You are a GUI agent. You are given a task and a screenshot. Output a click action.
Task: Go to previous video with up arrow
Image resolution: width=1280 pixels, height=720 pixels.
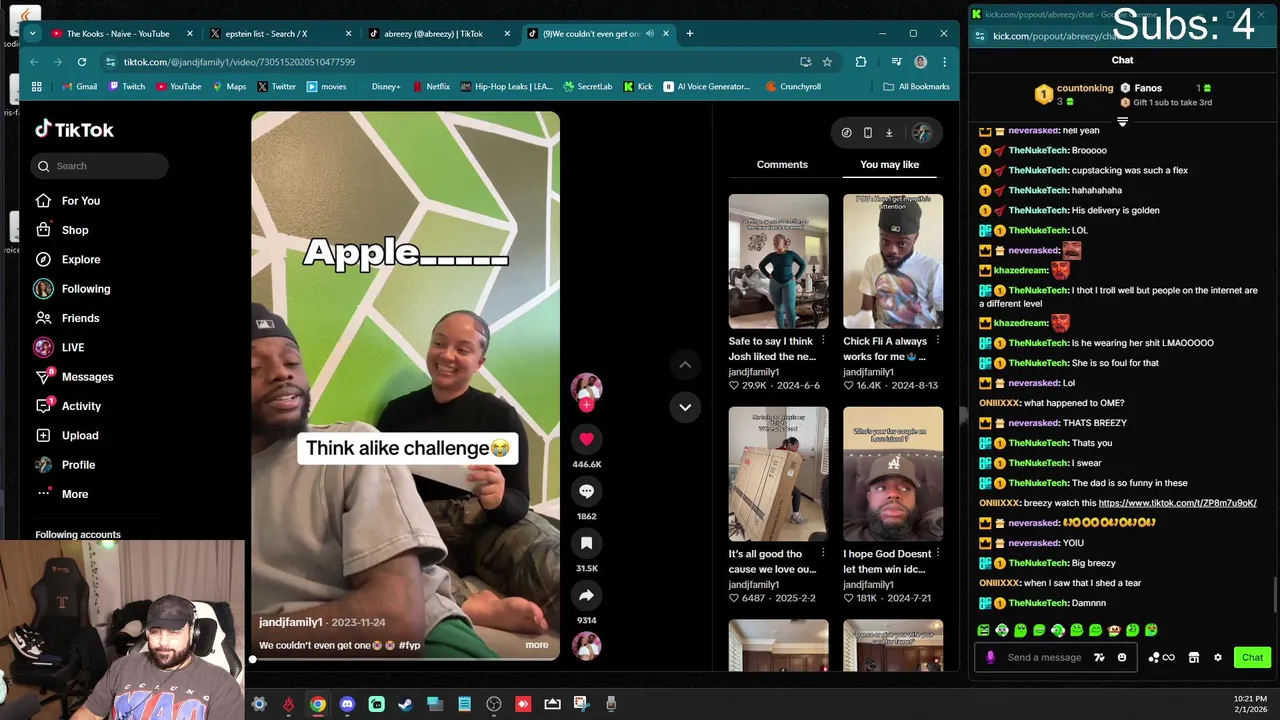(685, 365)
